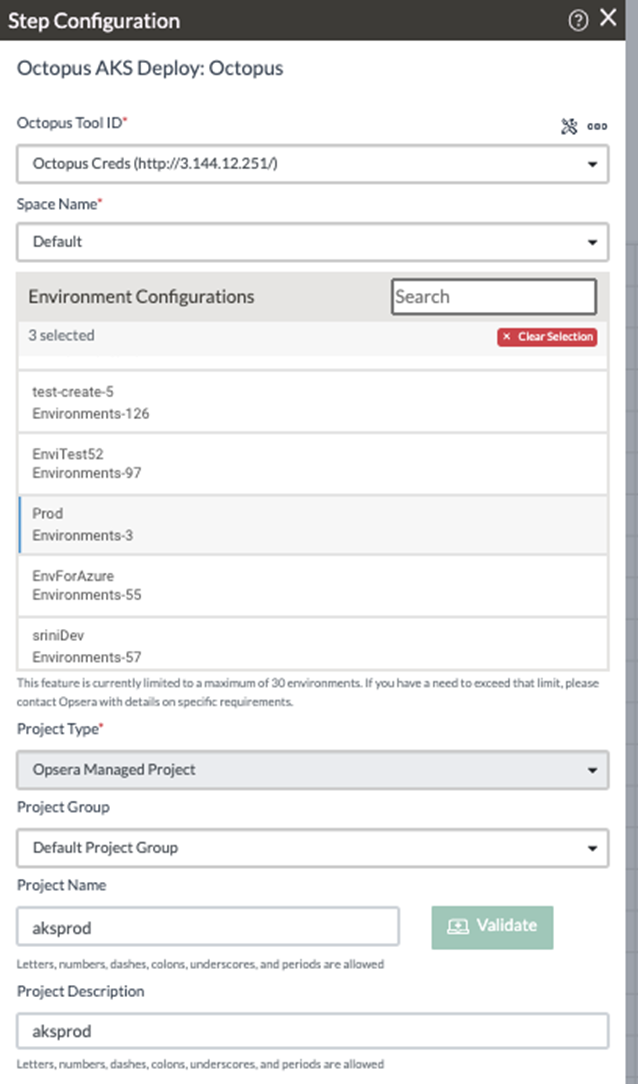Click the Project Name aksprod field
This screenshot has height=1084, width=638.
208,927
